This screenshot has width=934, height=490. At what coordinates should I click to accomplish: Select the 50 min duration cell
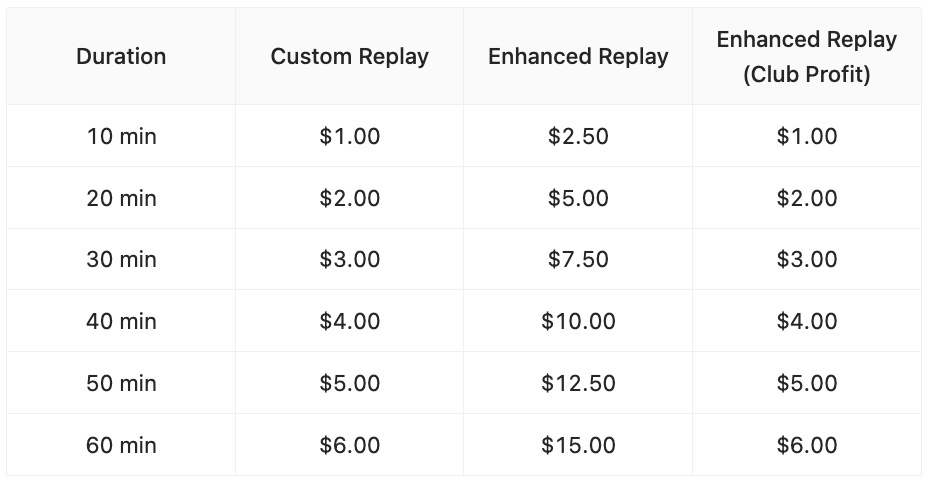pos(121,383)
